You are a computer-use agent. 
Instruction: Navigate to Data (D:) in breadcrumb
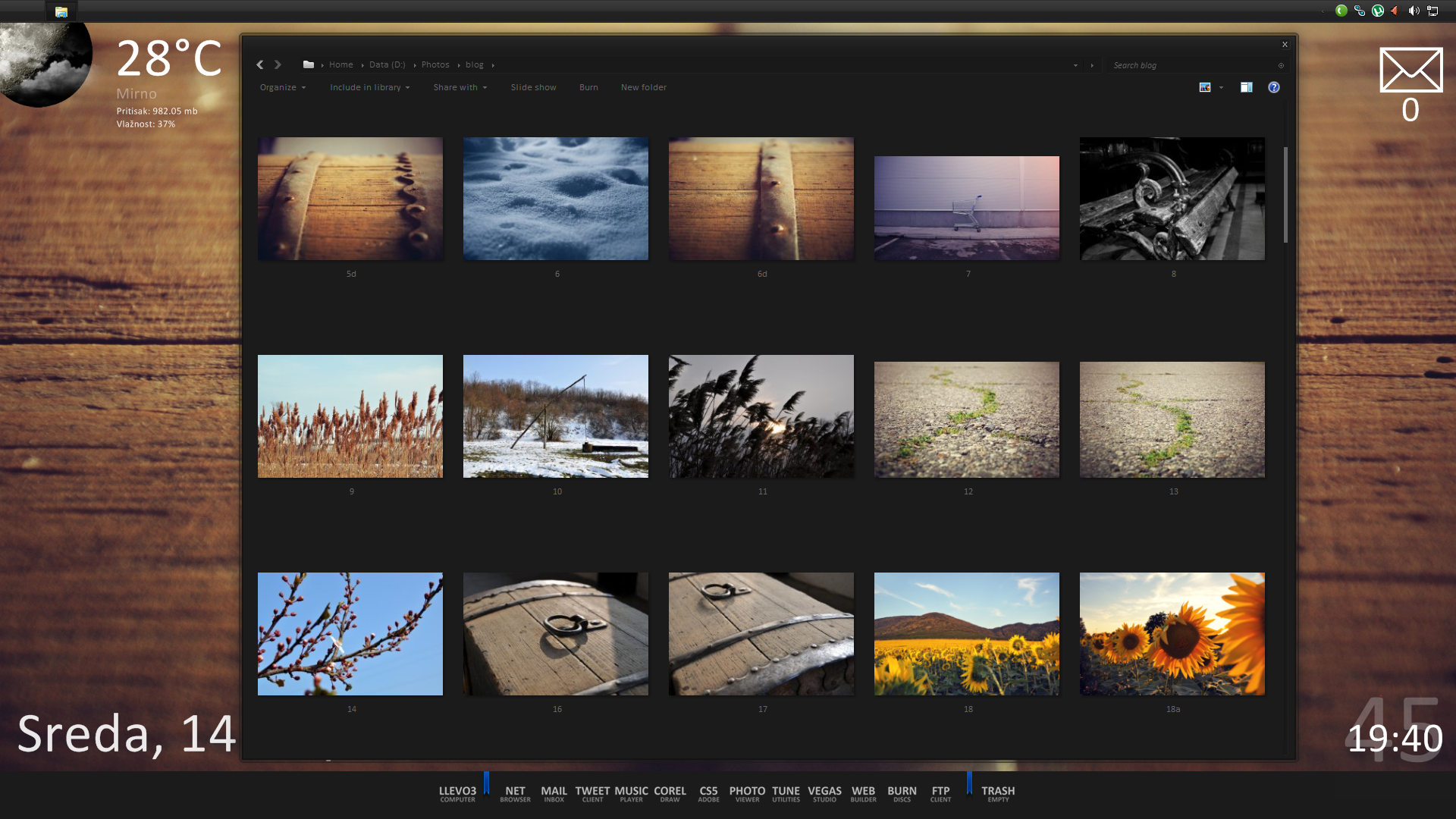388,64
